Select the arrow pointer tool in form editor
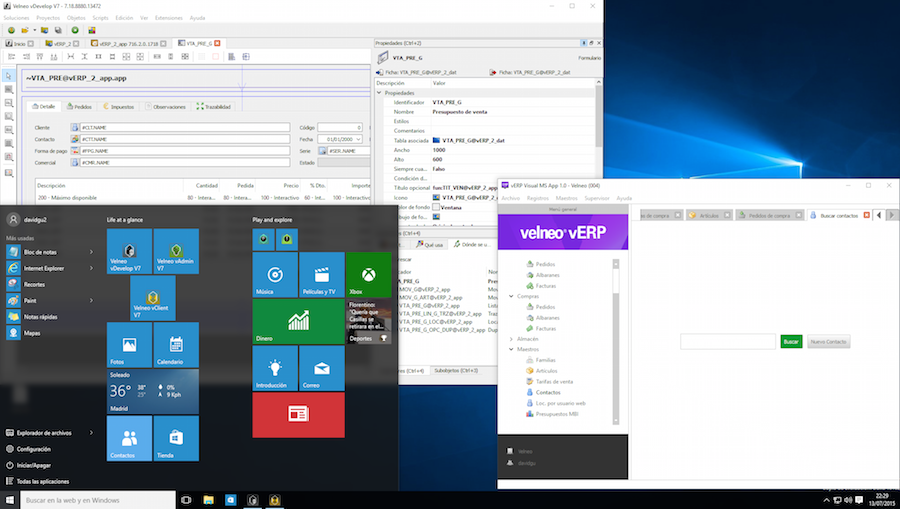Viewport: 900px width, 509px height. click(x=9, y=76)
